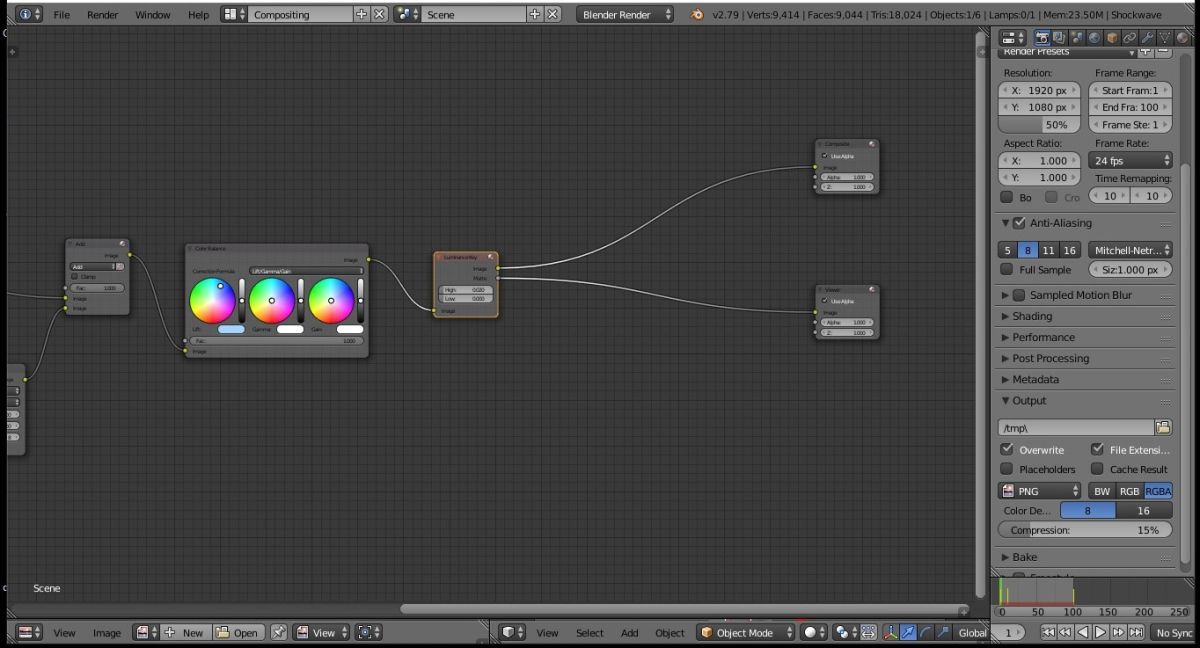Image resolution: width=1200 pixels, height=648 pixels.
Task: Delete the Compositing screen layout (X)
Action: (x=379, y=14)
